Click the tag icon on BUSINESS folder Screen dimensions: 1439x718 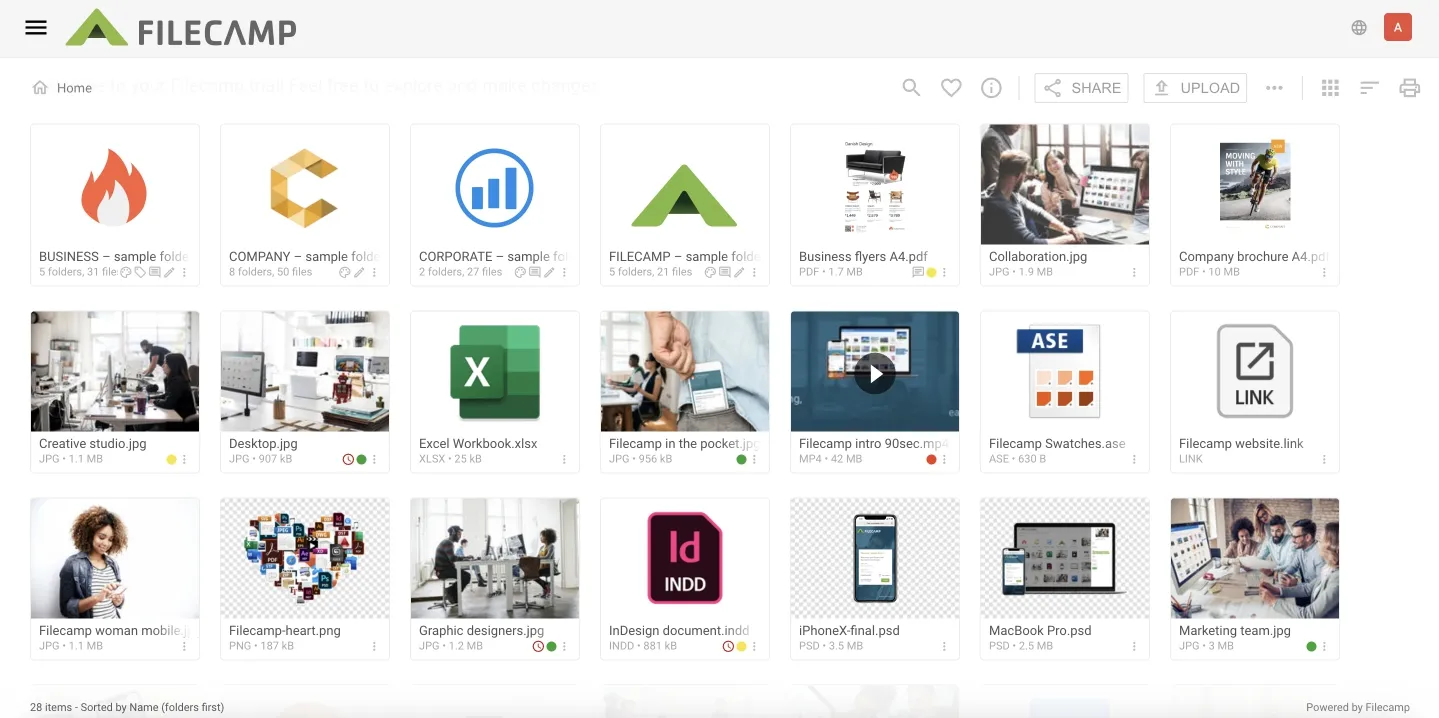[140, 272]
